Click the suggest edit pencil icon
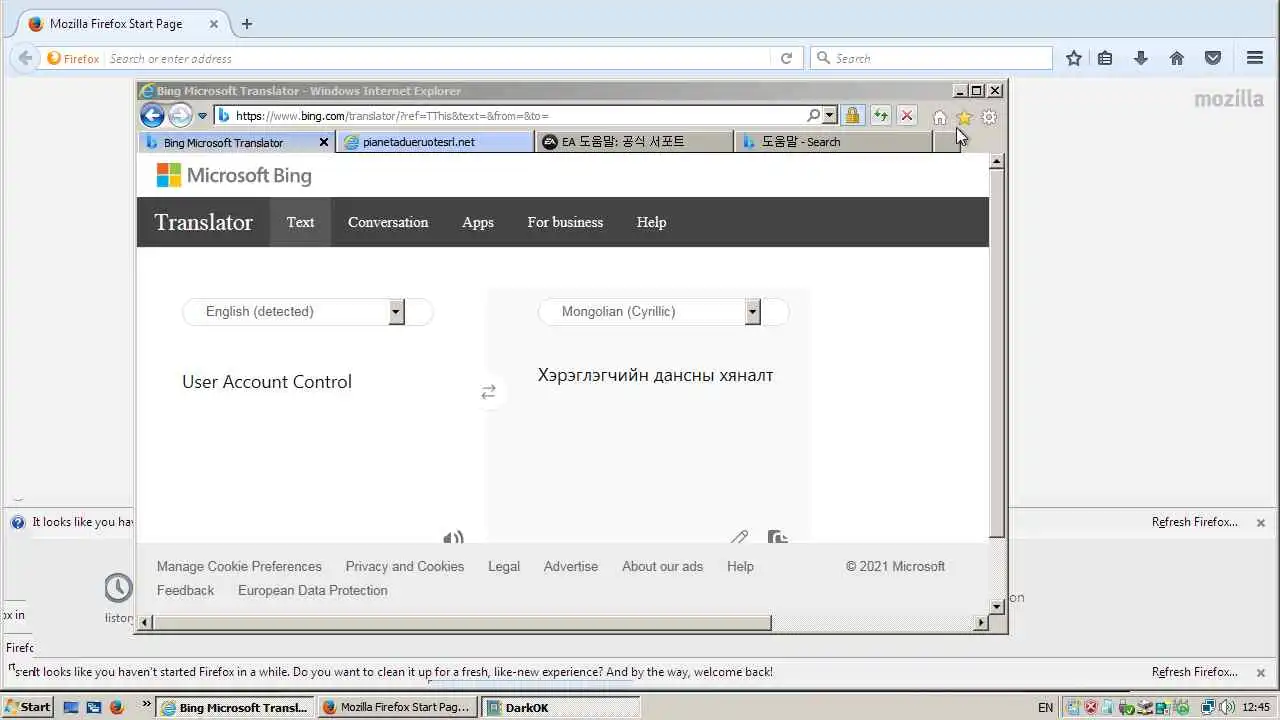1280x720 pixels. coord(739,538)
